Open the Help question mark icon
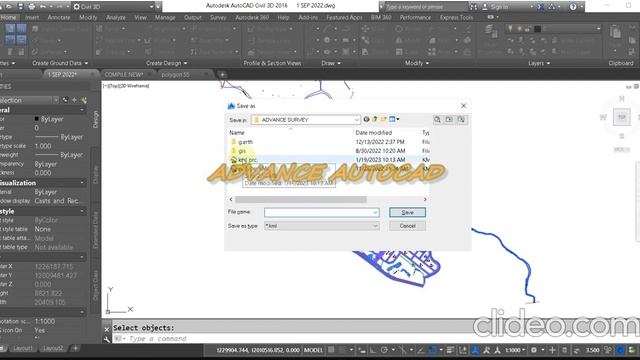 573,7
